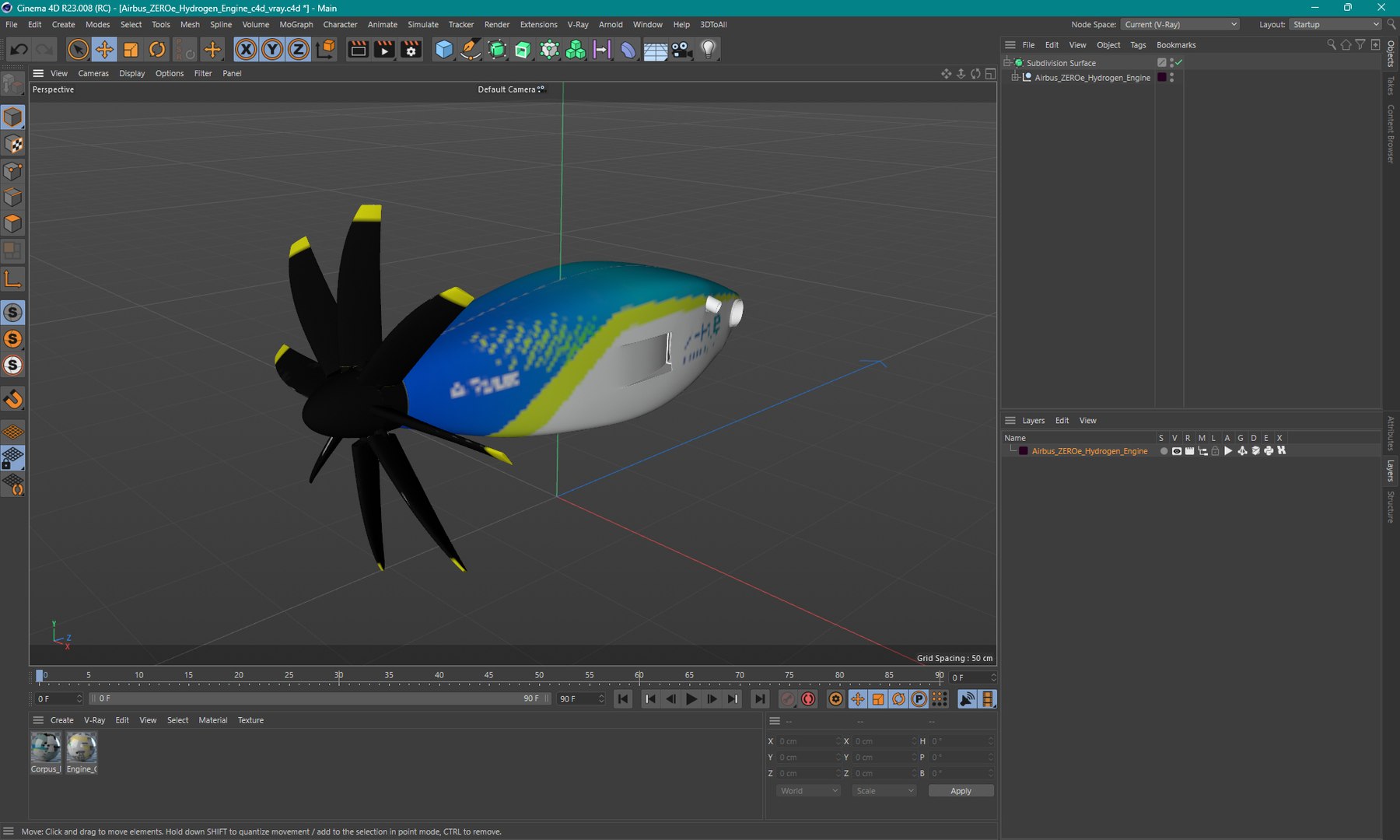Open the Layers tab on right edge

point(1391,471)
